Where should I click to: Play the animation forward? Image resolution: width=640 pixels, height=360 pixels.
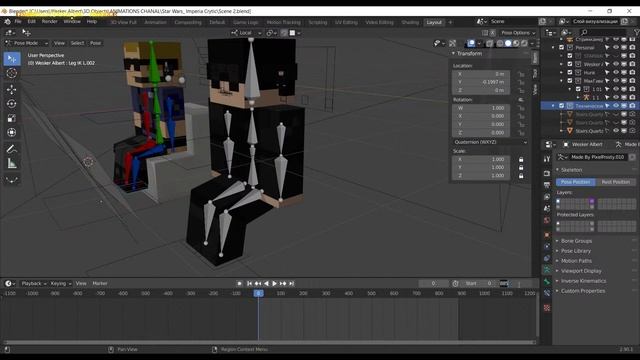pos(275,283)
